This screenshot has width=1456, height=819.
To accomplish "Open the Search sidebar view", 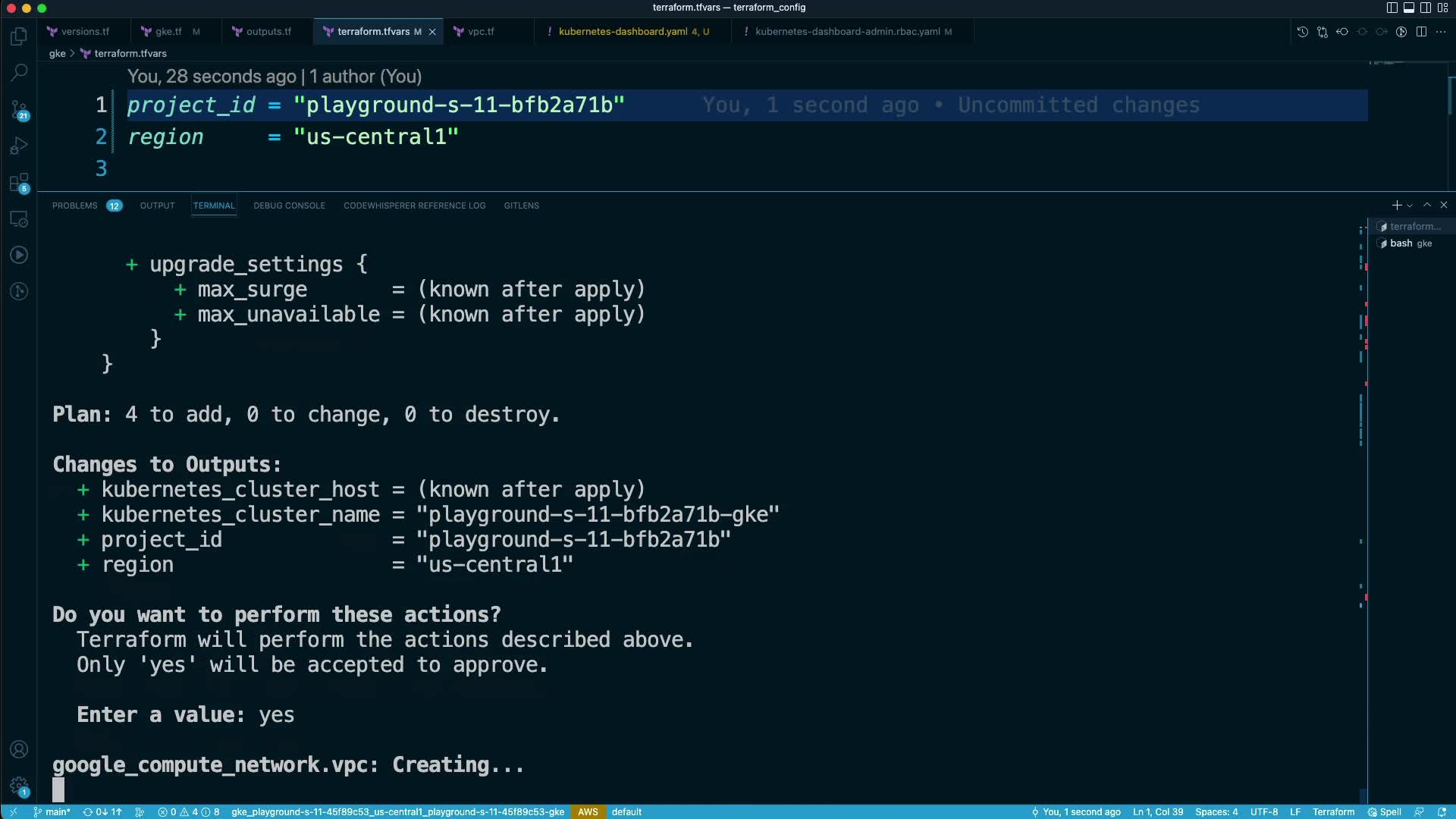I will pos(19,73).
